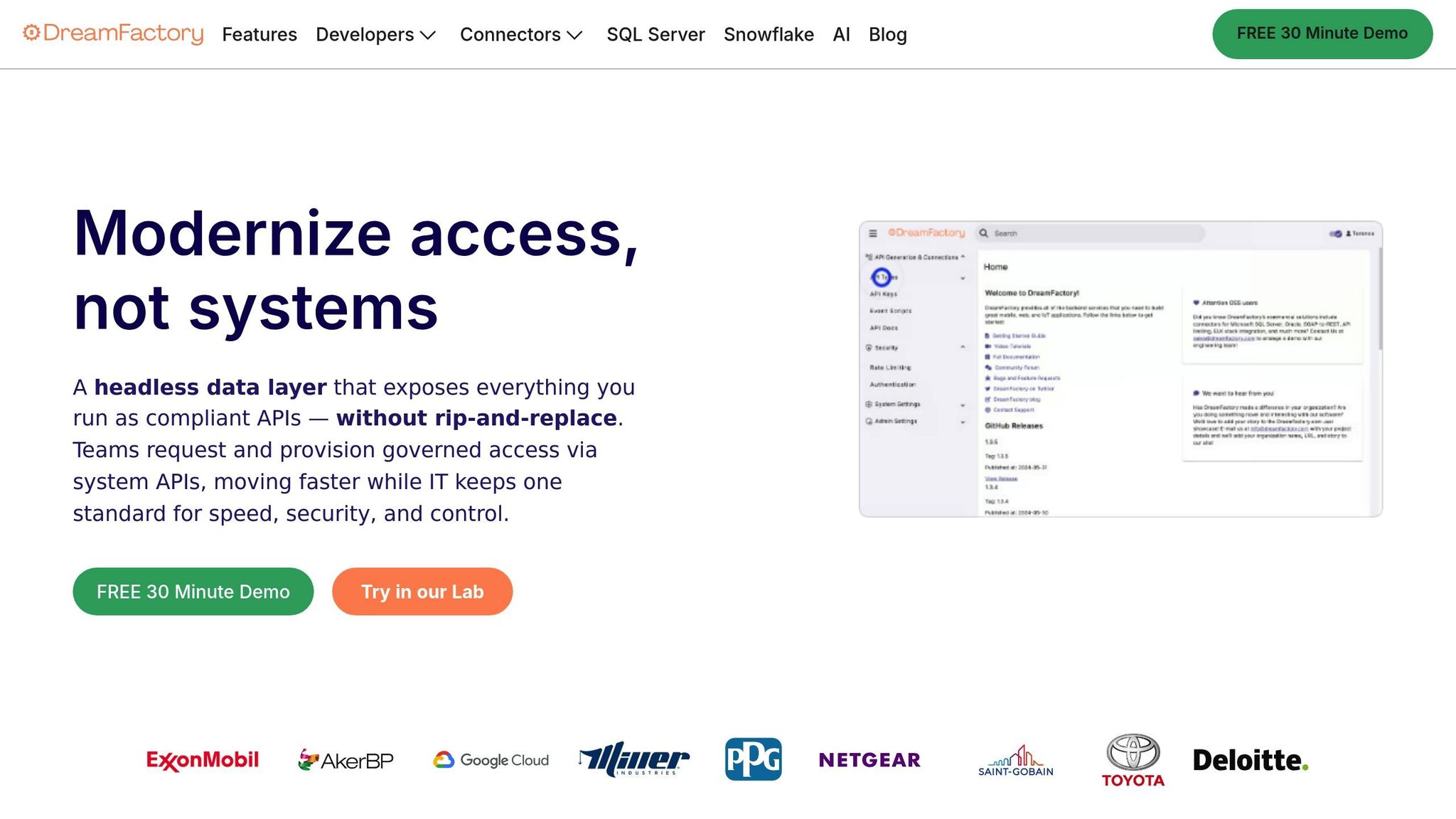Expand System Settings in preview sidebar
The height and width of the screenshot is (819, 1456).
[x=963, y=405]
